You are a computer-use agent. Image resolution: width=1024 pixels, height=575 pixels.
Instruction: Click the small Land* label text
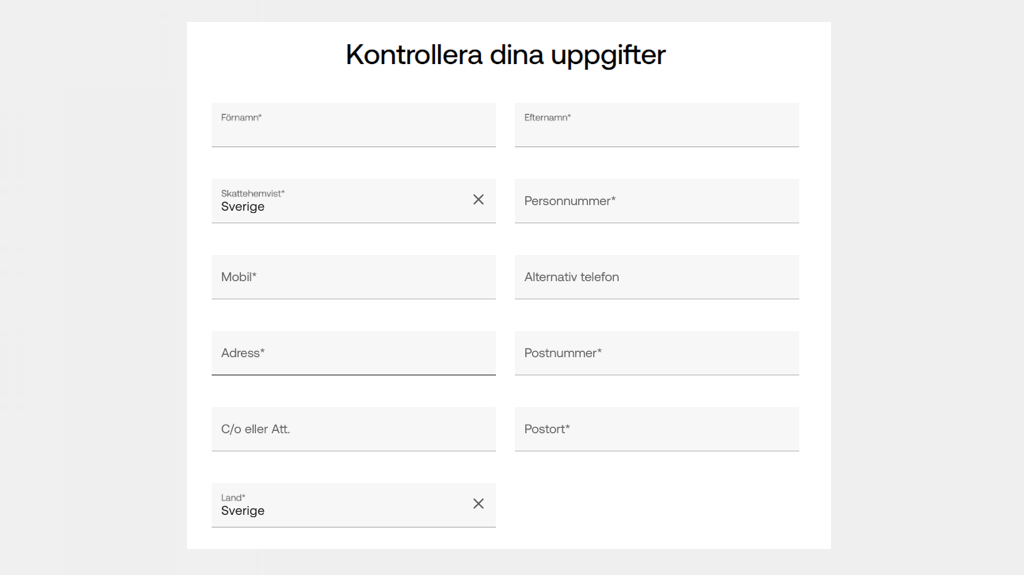[233, 497]
